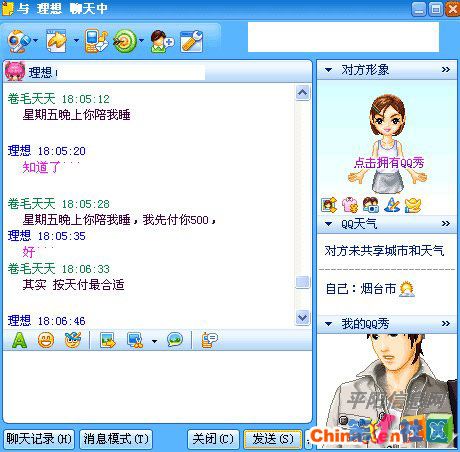Click the 关闭(C) button
This screenshot has width=460, height=452.
(x=213, y=439)
